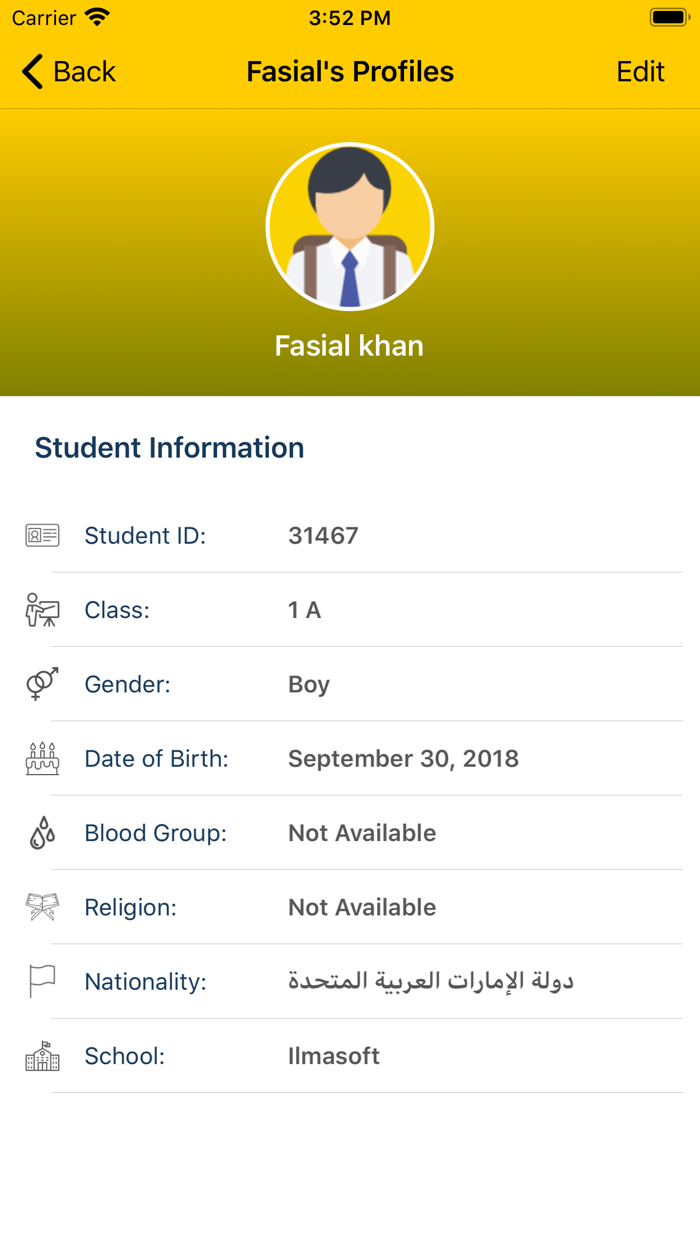Click the Religion open book icon
Screen dimensions: 700x1244
[x=42, y=906]
